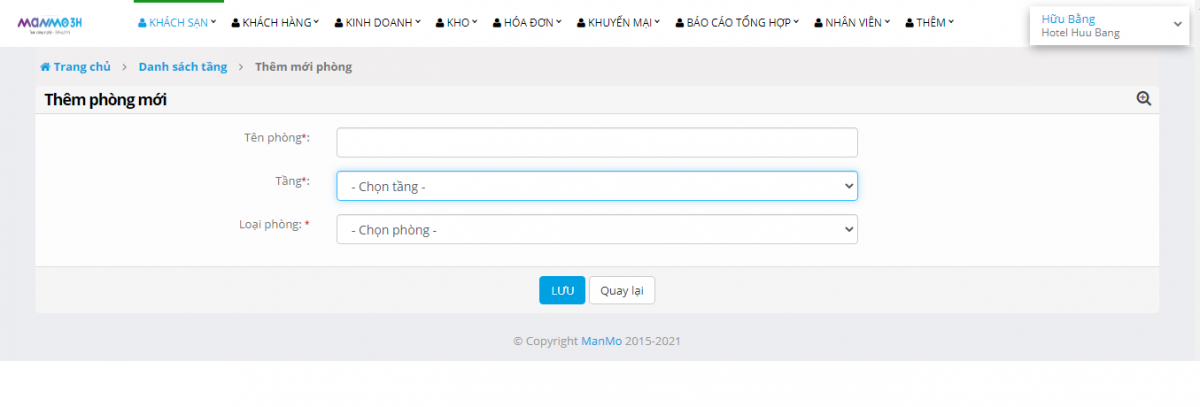Click the magnifier zoom icon in panel header
The height and width of the screenshot is (407, 1200).
1144,98
